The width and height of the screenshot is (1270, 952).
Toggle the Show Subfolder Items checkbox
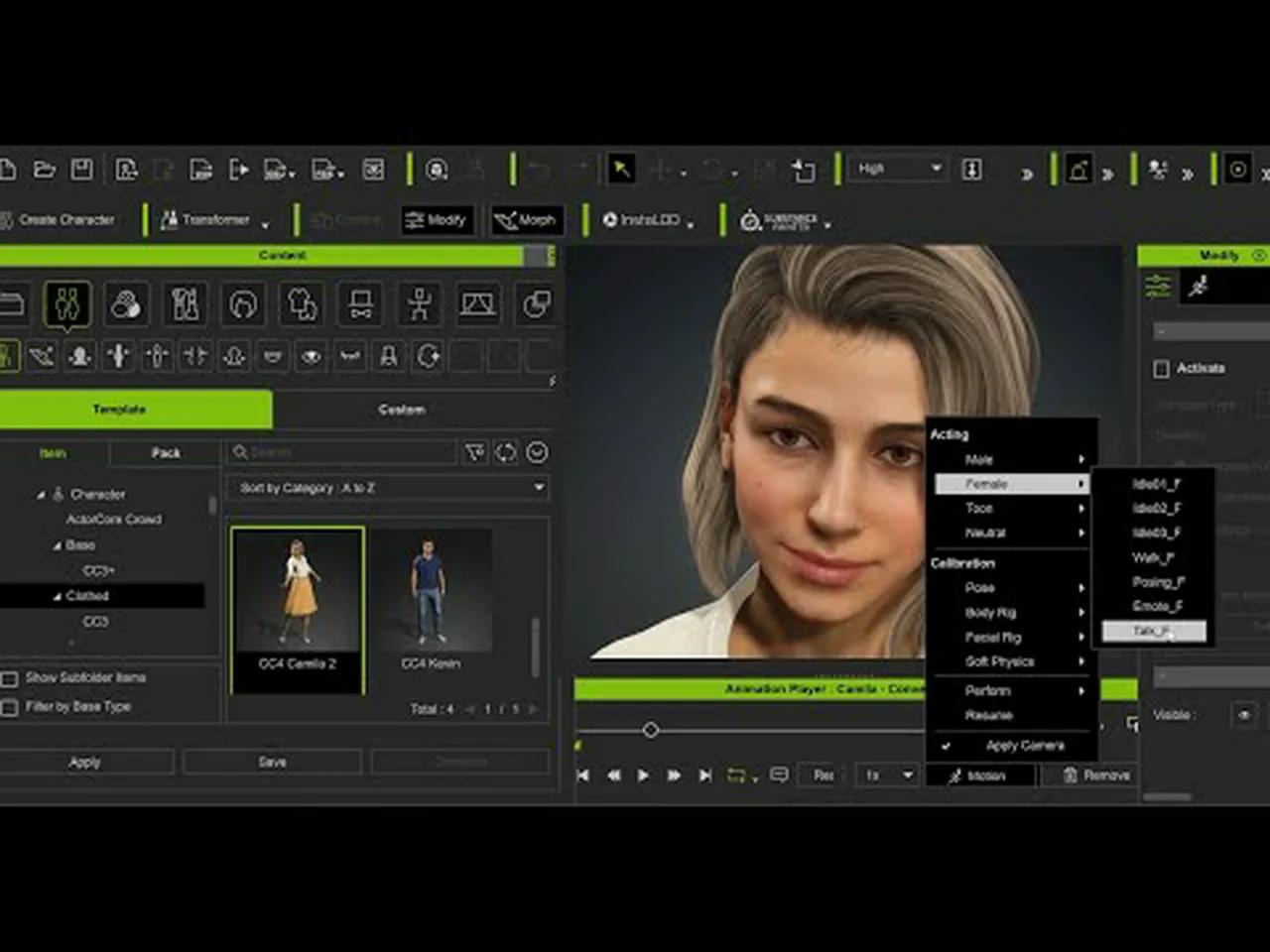pyautogui.click(x=11, y=677)
